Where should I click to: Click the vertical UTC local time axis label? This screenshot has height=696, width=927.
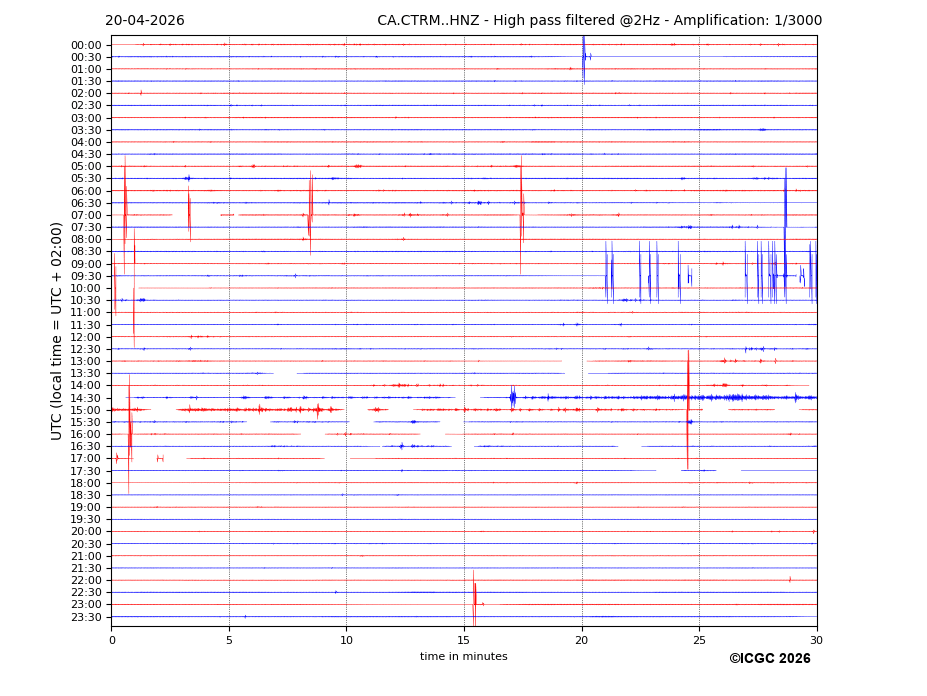[x=57, y=330]
